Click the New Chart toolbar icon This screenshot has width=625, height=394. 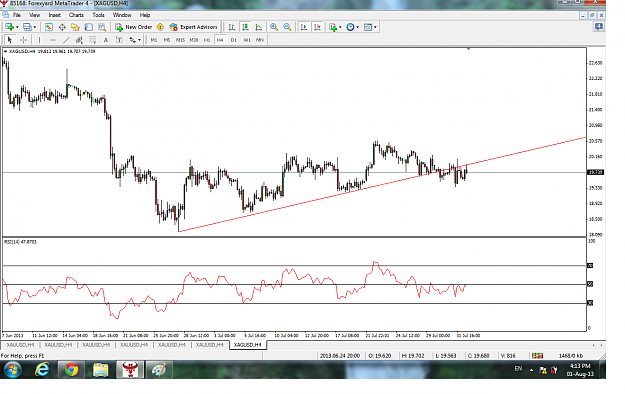click(9, 27)
